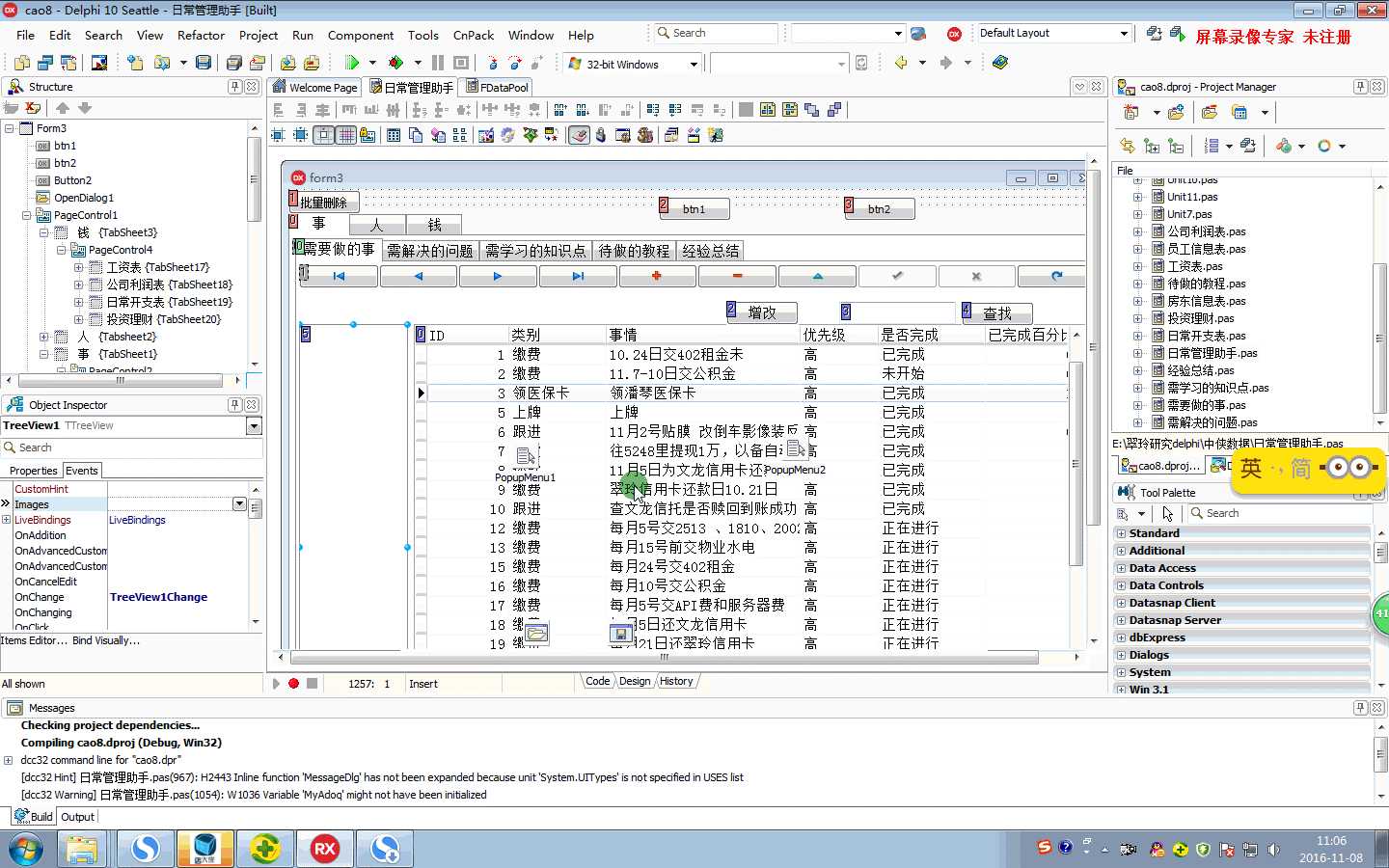Image resolution: width=1389 pixels, height=868 pixels.
Task: Click red plus Insert record button
Action: [x=657, y=277]
